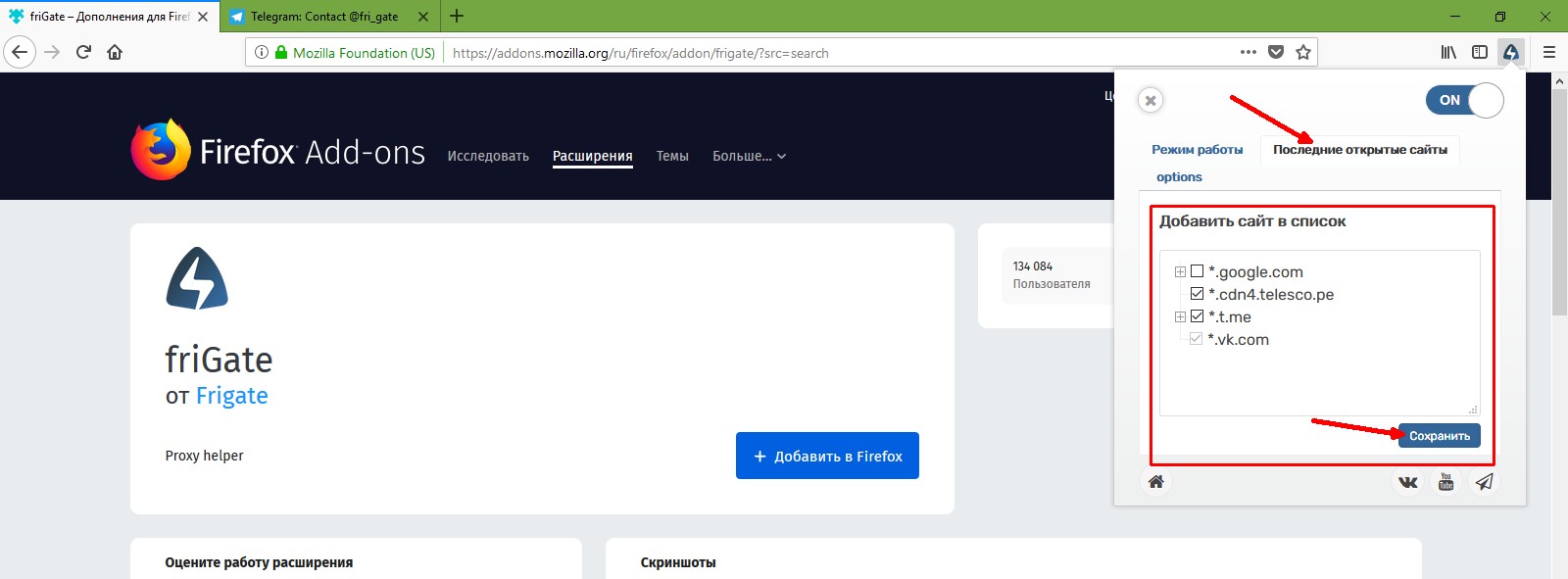Switch to the friGate add-ons browser tab

coord(110,17)
